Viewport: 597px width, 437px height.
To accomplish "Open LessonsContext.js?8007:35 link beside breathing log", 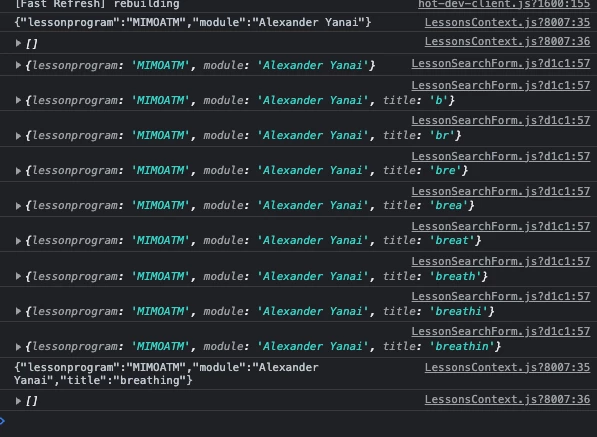I will [507, 367].
